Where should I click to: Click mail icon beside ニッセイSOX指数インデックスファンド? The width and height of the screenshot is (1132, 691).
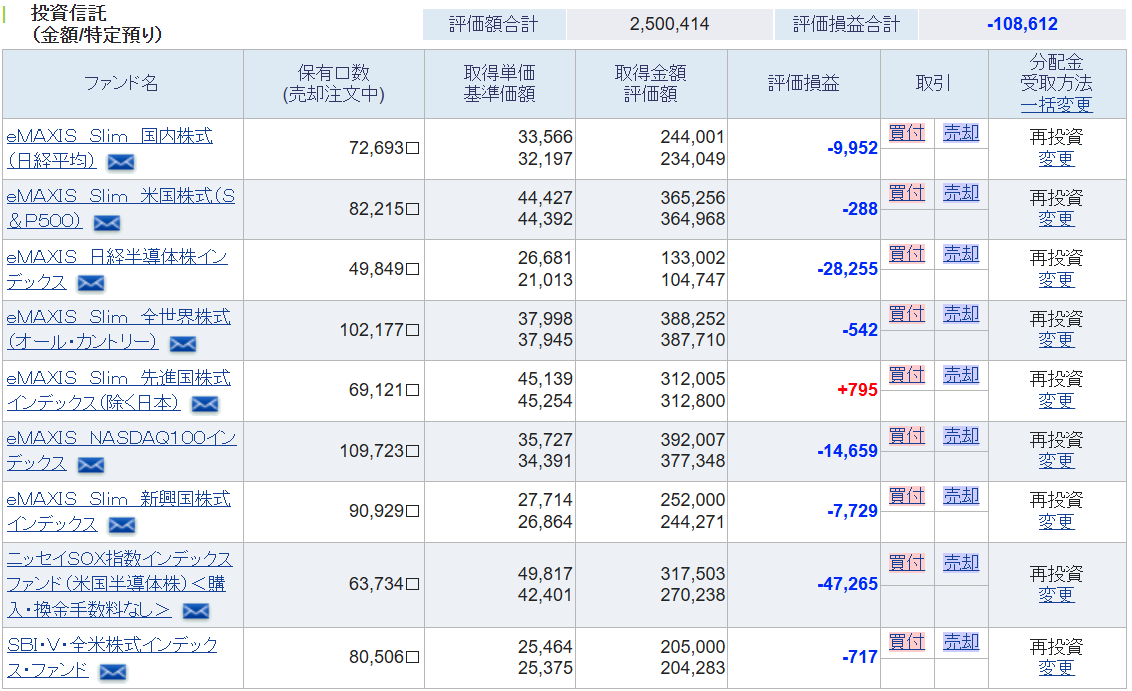point(196,611)
